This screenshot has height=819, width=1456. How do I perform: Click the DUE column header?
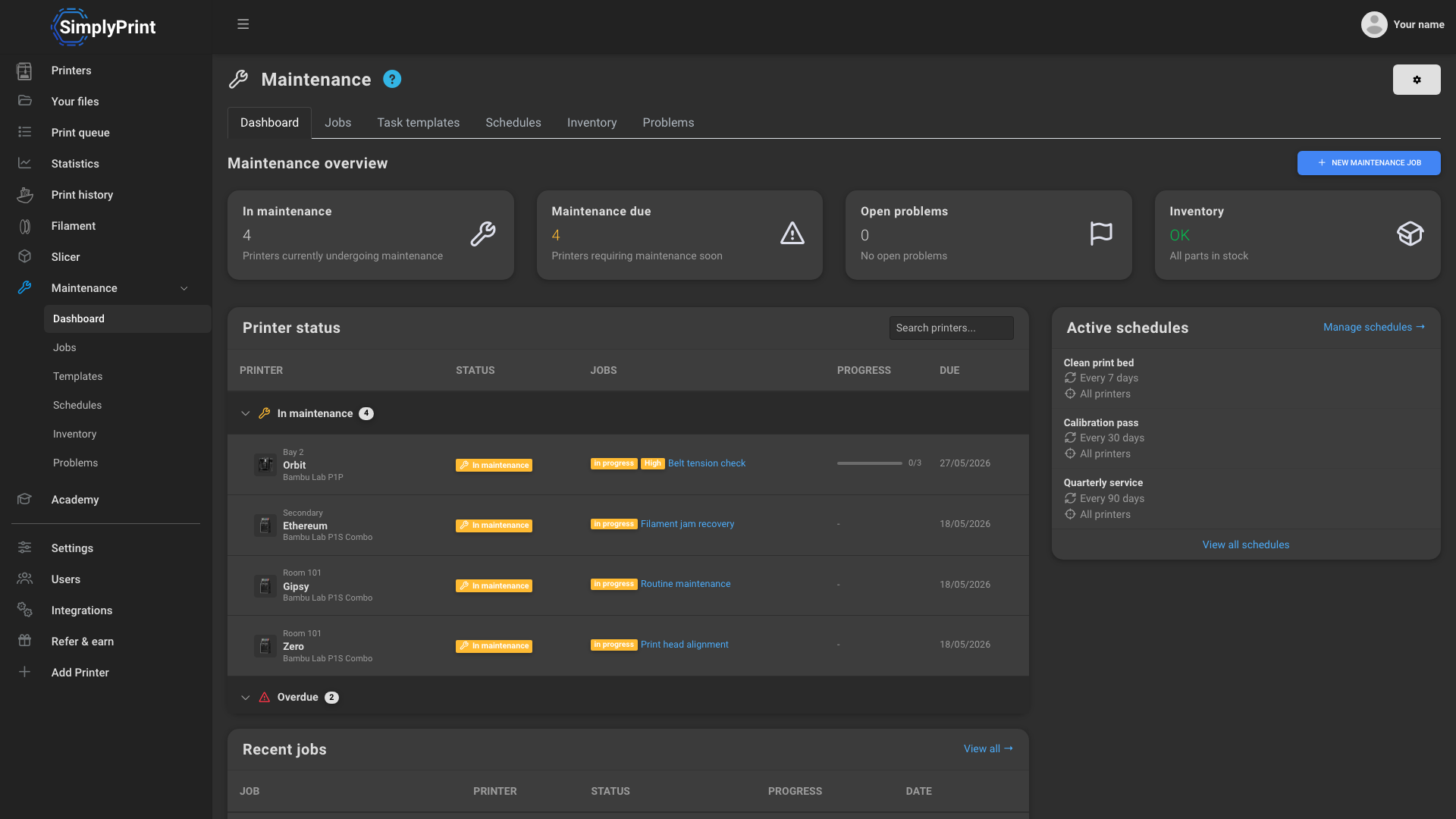point(949,370)
